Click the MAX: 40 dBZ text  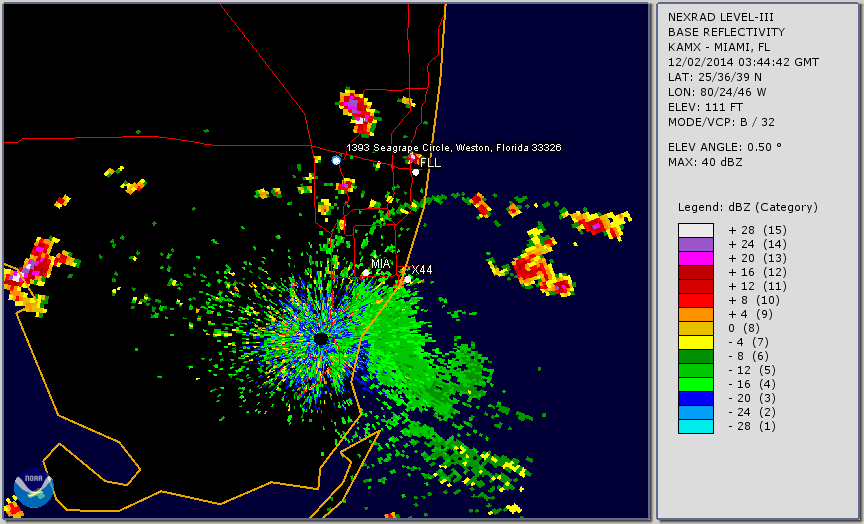(x=705, y=163)
